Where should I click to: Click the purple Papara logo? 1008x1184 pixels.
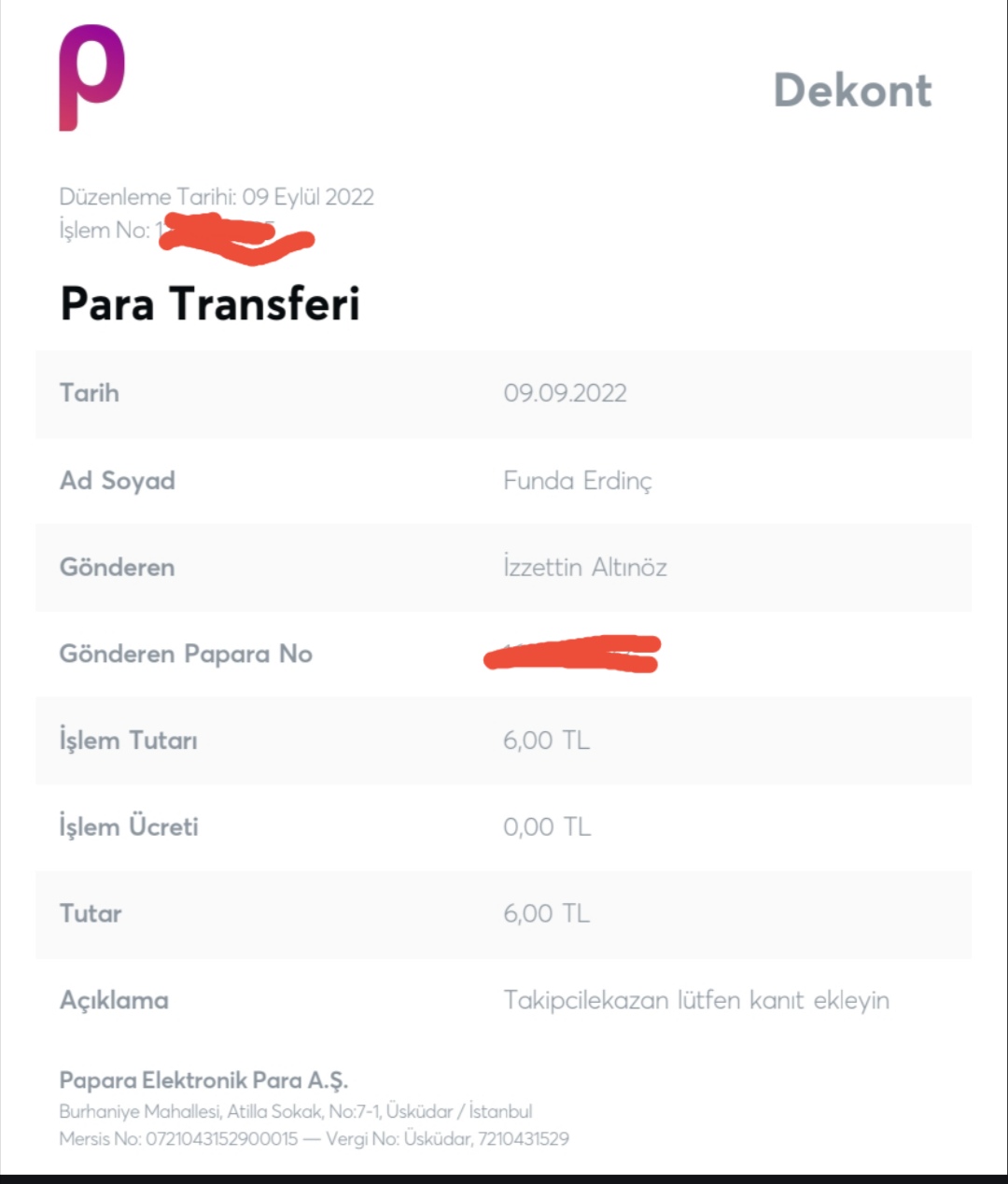pyautogui.click(x=91, y=78)
